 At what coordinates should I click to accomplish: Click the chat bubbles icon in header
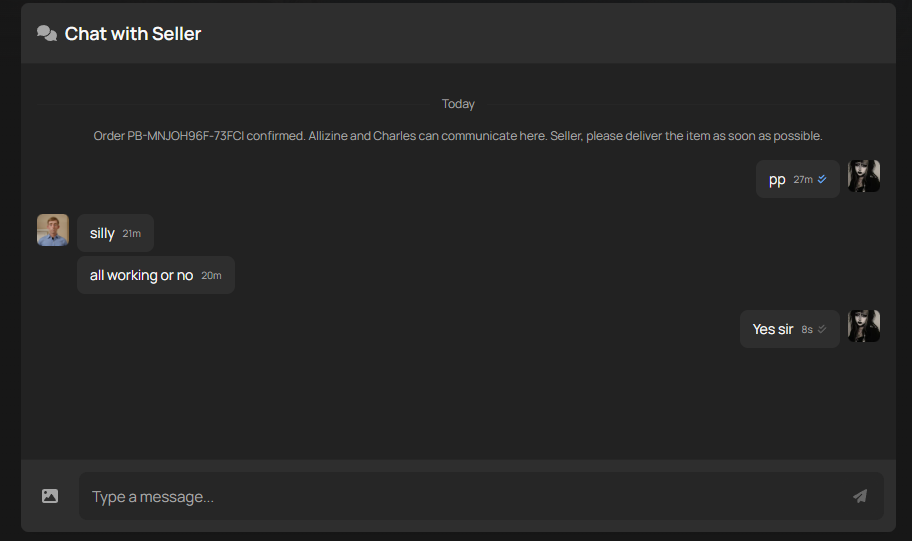47,34
